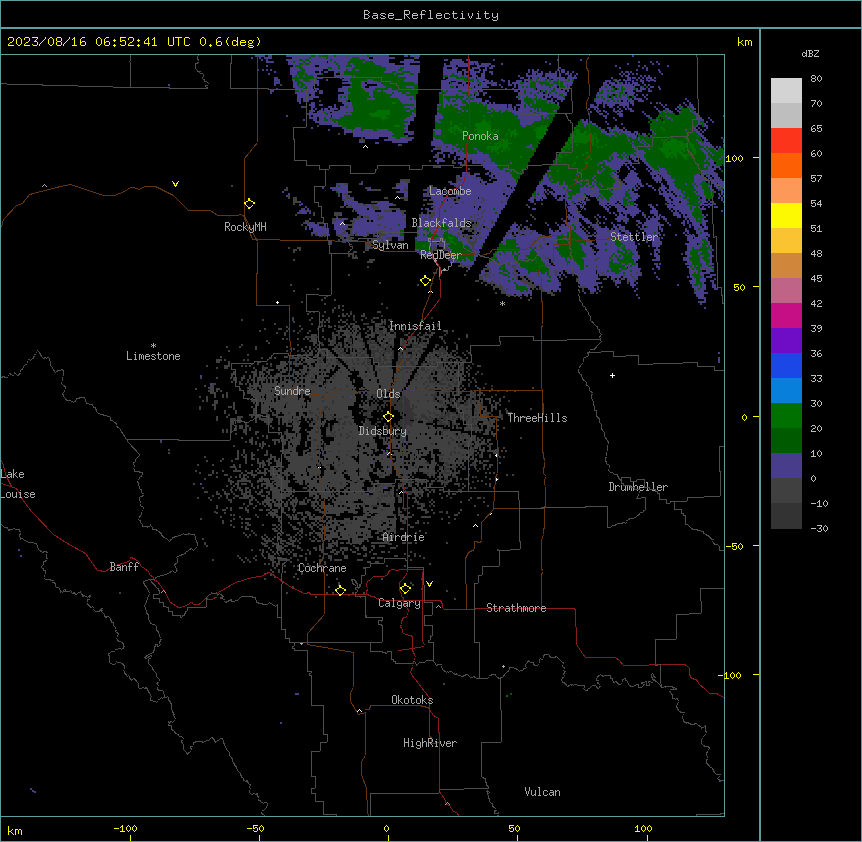Image resolution: width=862 pixels, height=842 pixels.
Task: Click the ThreeHills label
Action: tap(537, 418)
